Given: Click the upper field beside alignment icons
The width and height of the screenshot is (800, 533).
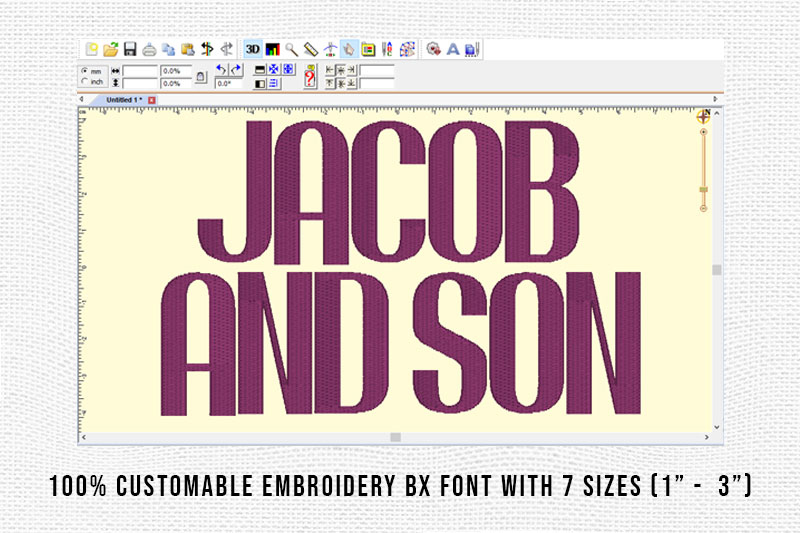Looking at the screenshot, I should pos(377,70).
